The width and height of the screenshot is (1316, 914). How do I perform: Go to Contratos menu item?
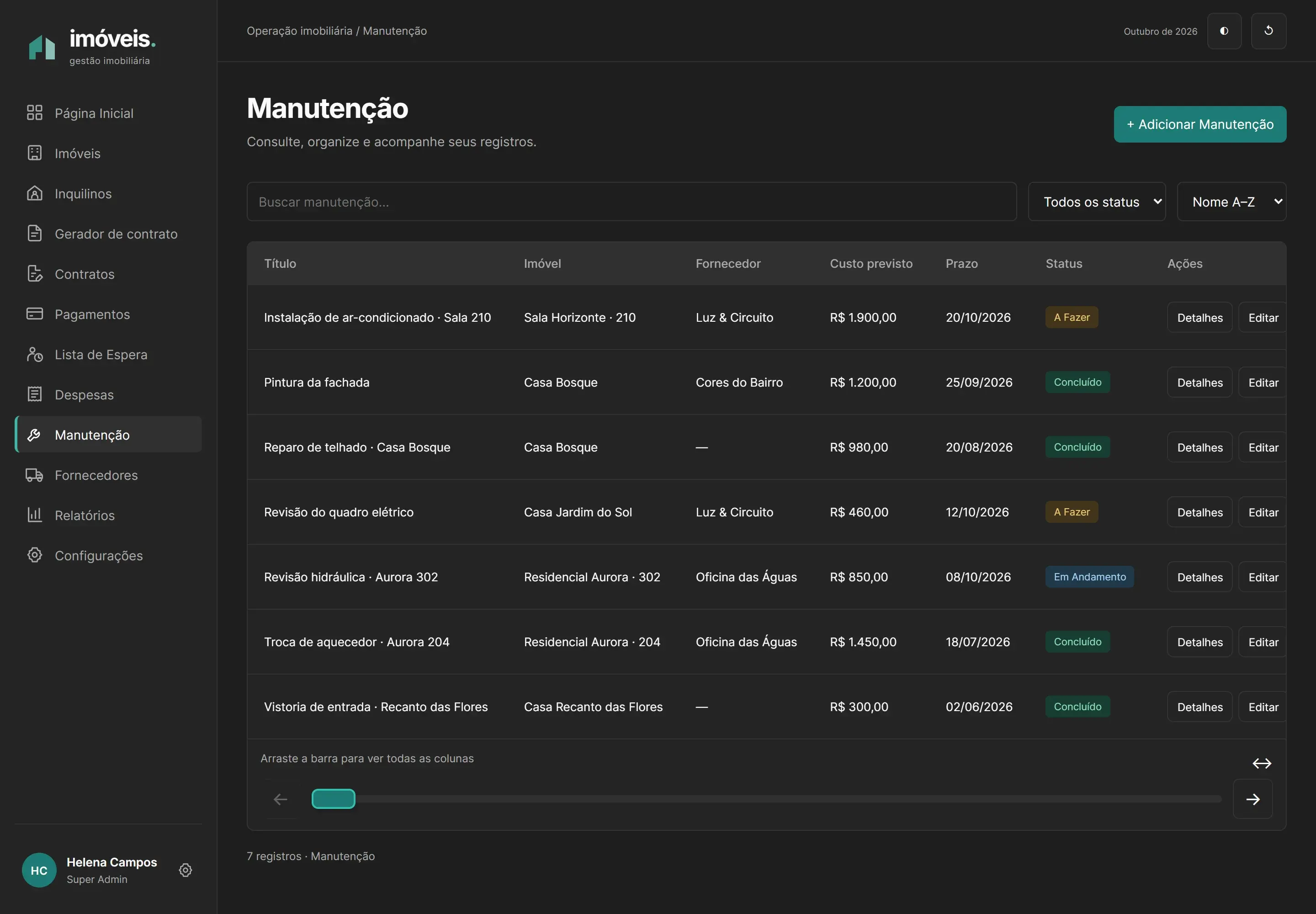108,274
